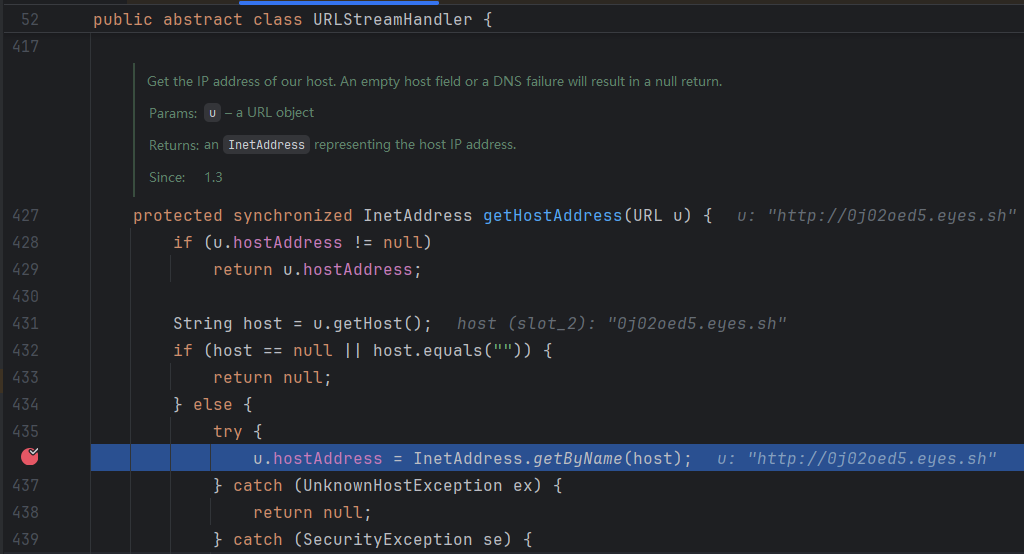The height and width of the screenshot is (554, 1024).
Task: Click the 'u' parameter tag in the Params doc
Action: pyautogui.click(x=212, y=113)
